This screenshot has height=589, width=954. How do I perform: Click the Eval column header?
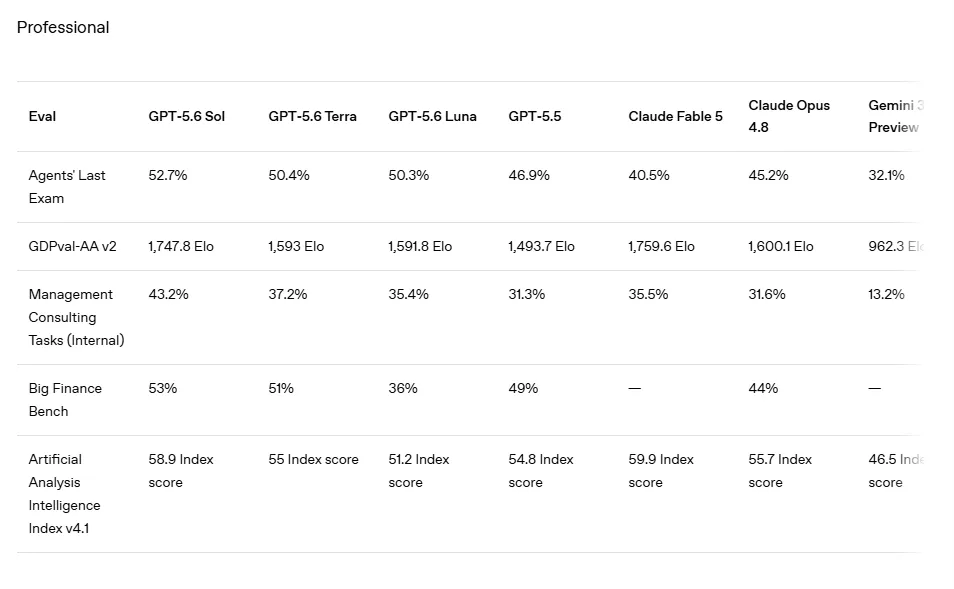coord(42,116)
